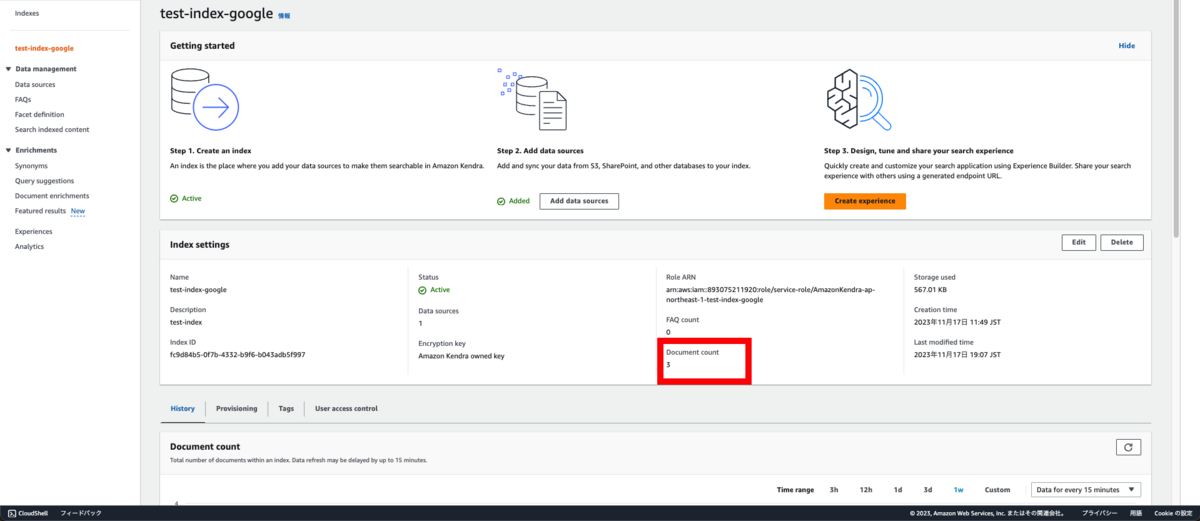Open Query suggestions in the sidebar
The image size is (1200, 521).
pos(44,181)
